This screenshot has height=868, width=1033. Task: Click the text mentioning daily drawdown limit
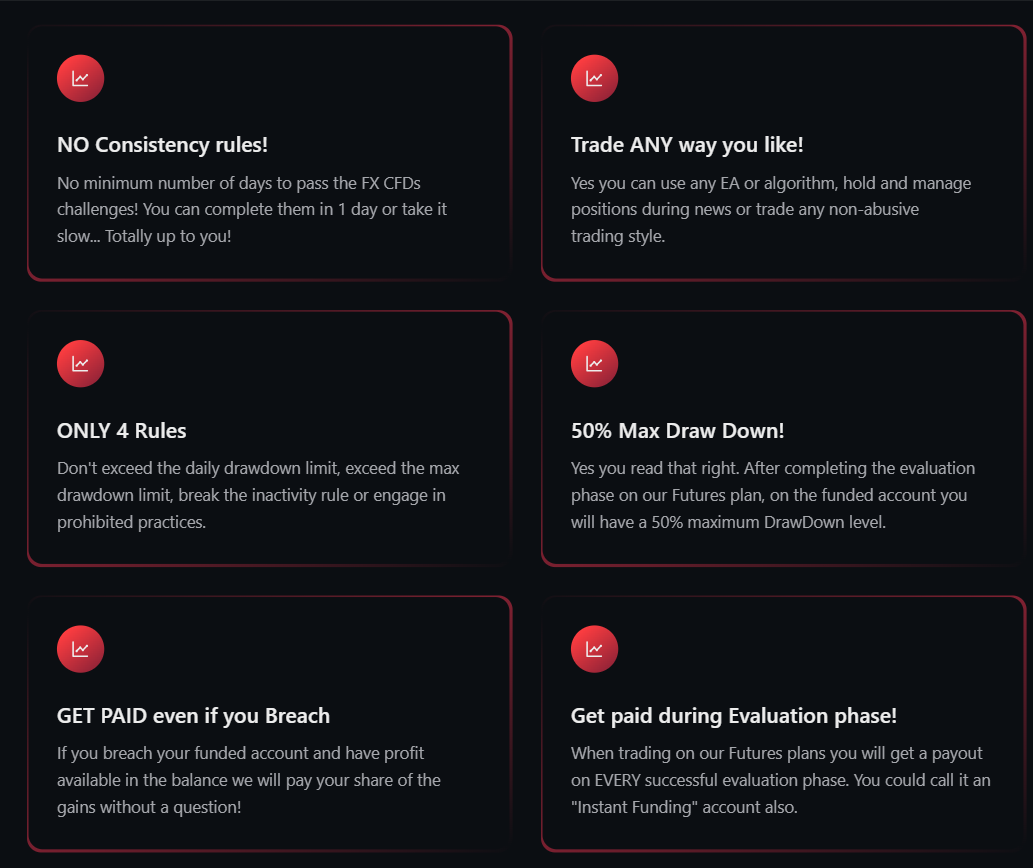click(x=257, y=494)
